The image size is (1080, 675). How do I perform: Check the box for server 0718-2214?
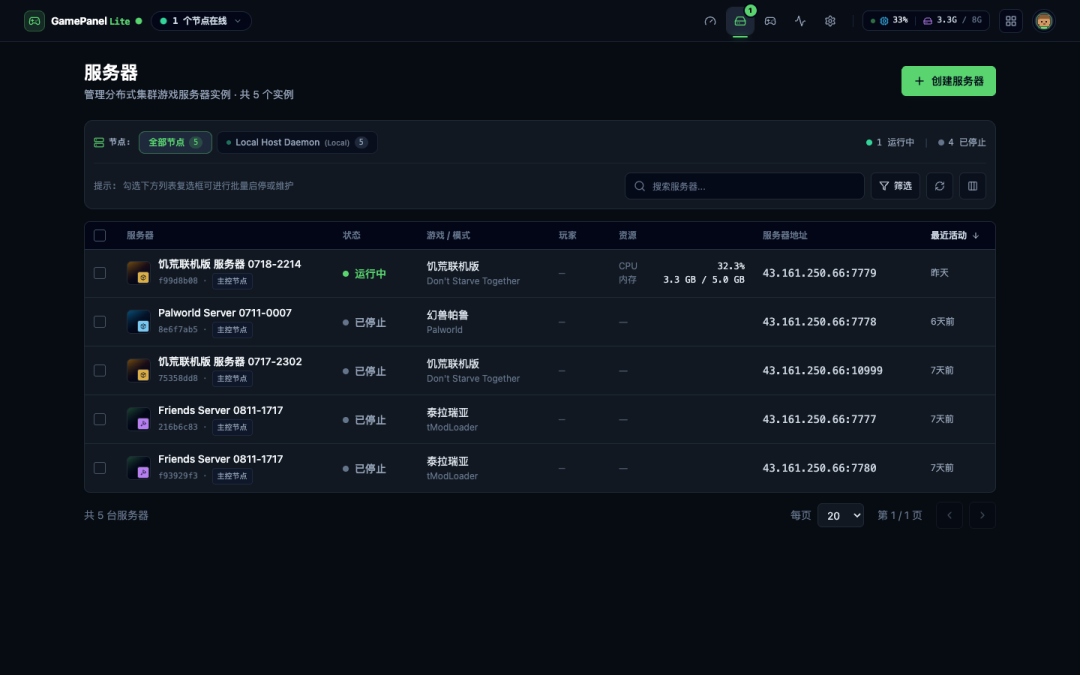[100, 273]
